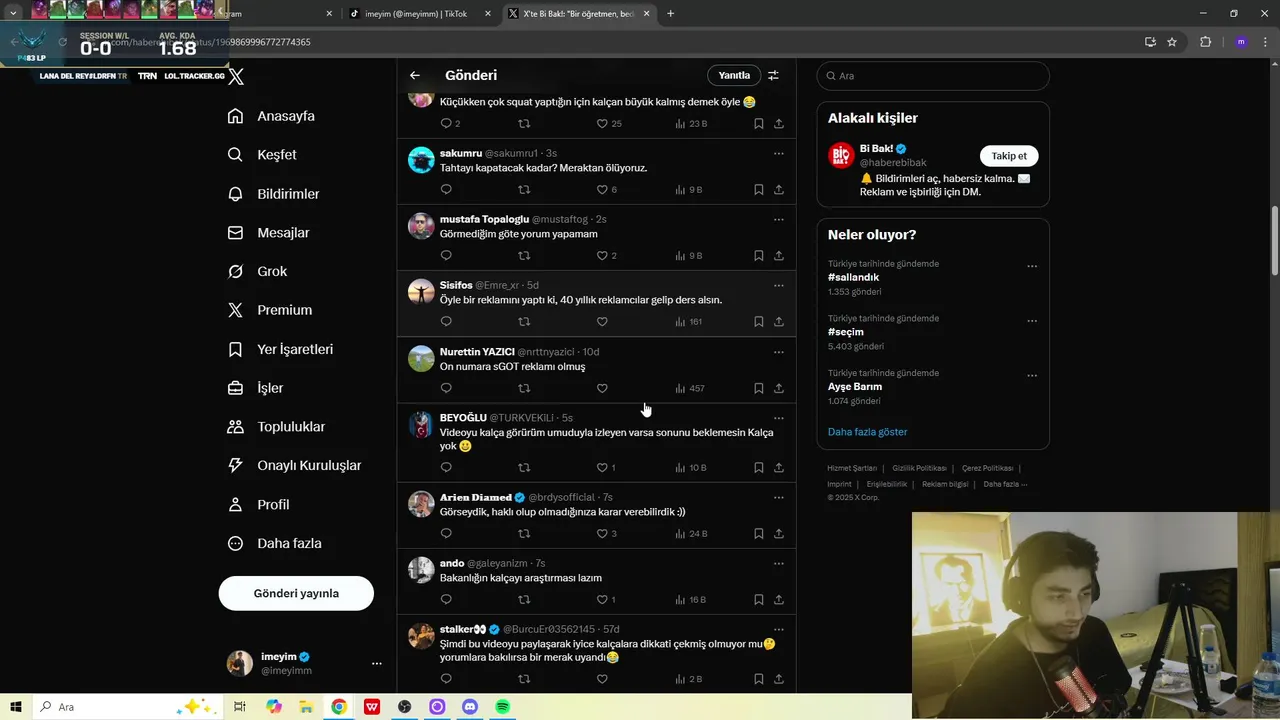Bookmark Sisifos's reply
The image size is (1280, 720).
tap(758, 322)
